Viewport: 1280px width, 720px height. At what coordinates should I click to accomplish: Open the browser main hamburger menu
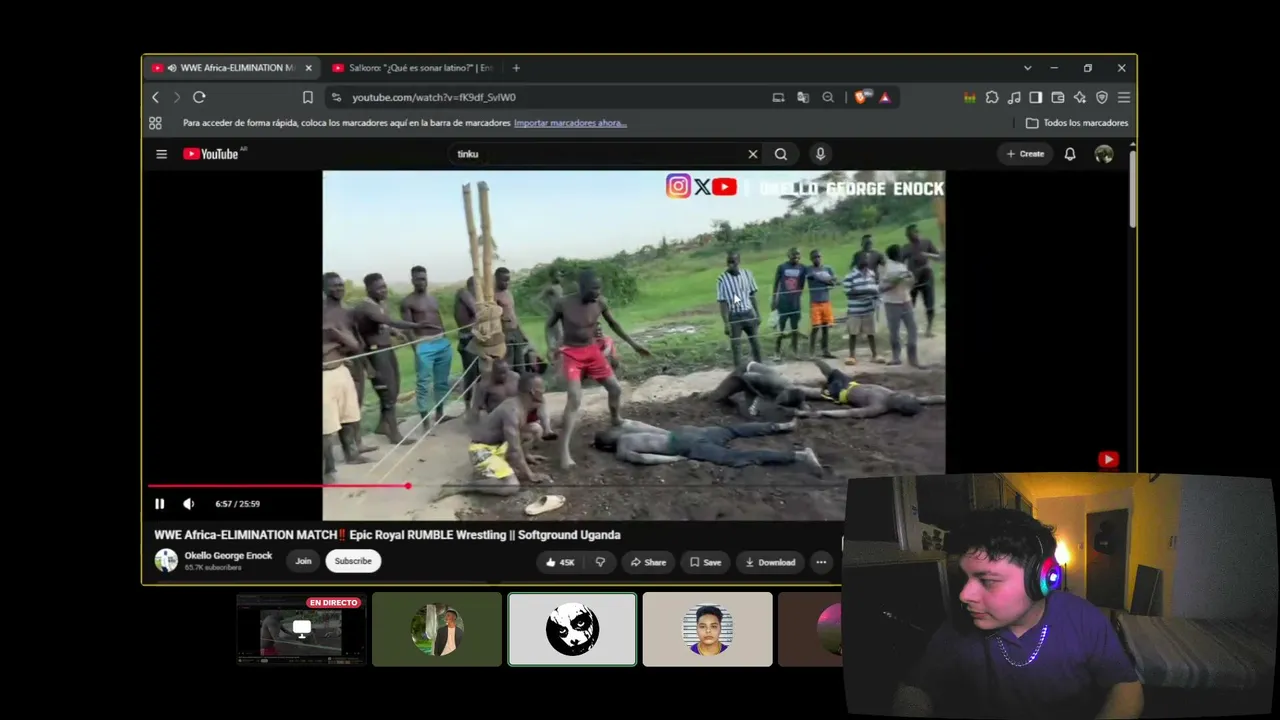click(1124, 97)
